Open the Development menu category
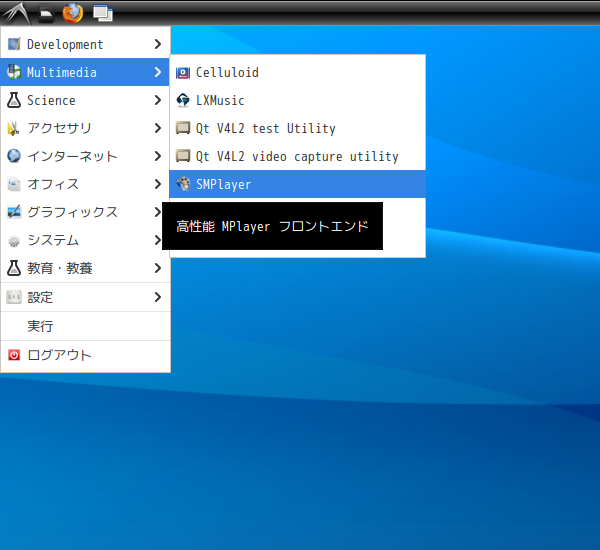This screenshot has width=600, height=550. coord(85,44)
